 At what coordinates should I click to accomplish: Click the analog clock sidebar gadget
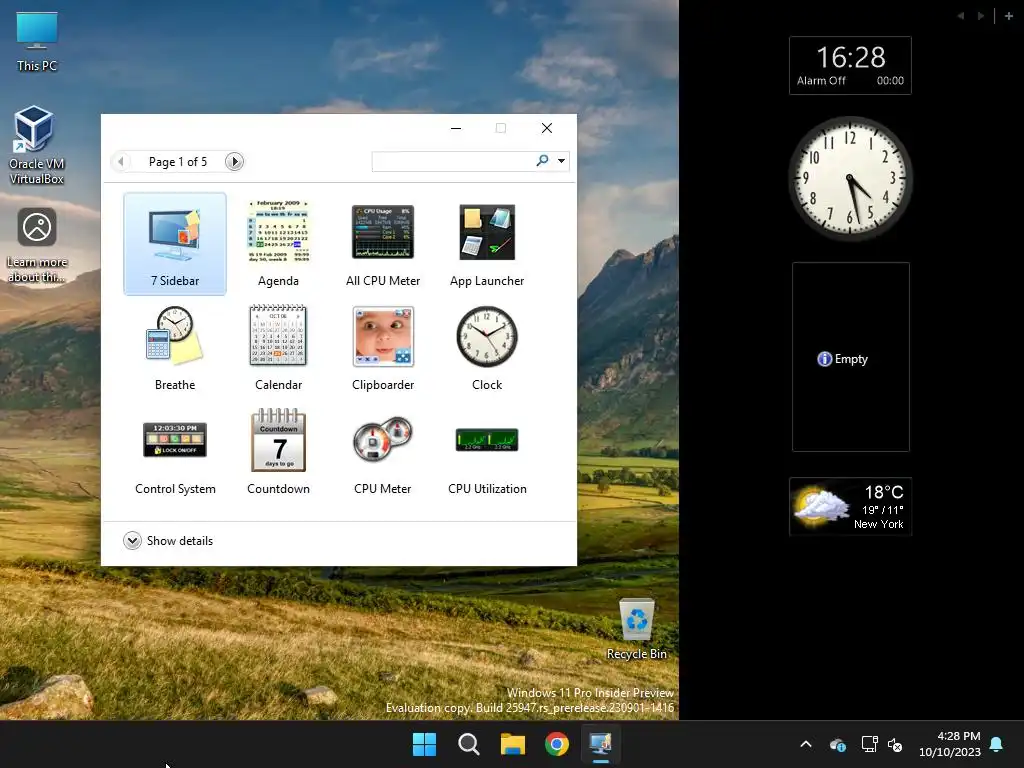[850, 178]
